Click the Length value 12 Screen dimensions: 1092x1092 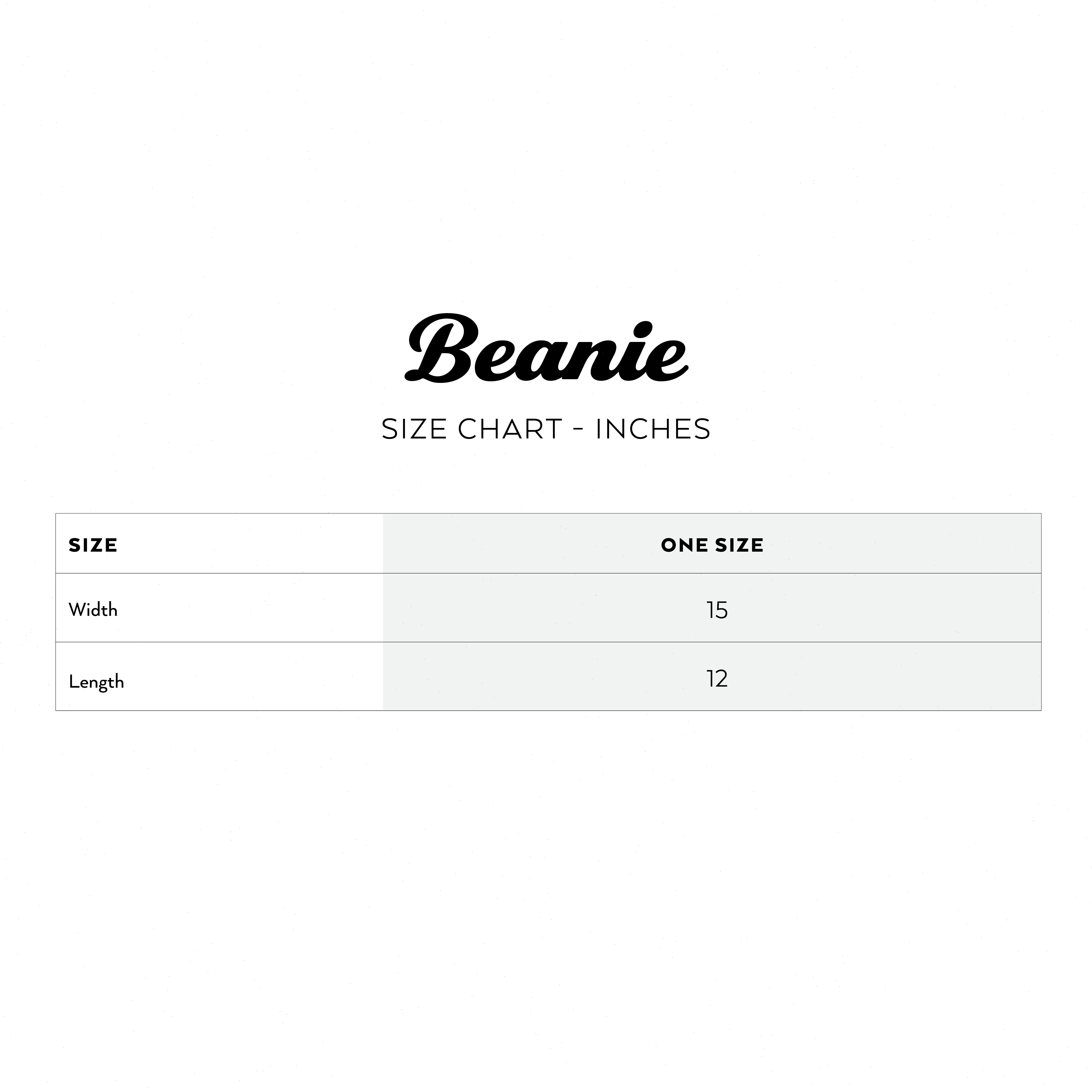(717, 679)
